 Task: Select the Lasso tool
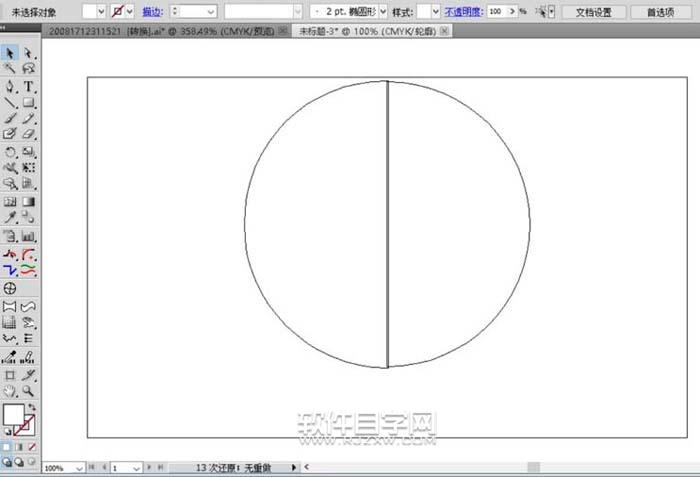tap(29, 68)
